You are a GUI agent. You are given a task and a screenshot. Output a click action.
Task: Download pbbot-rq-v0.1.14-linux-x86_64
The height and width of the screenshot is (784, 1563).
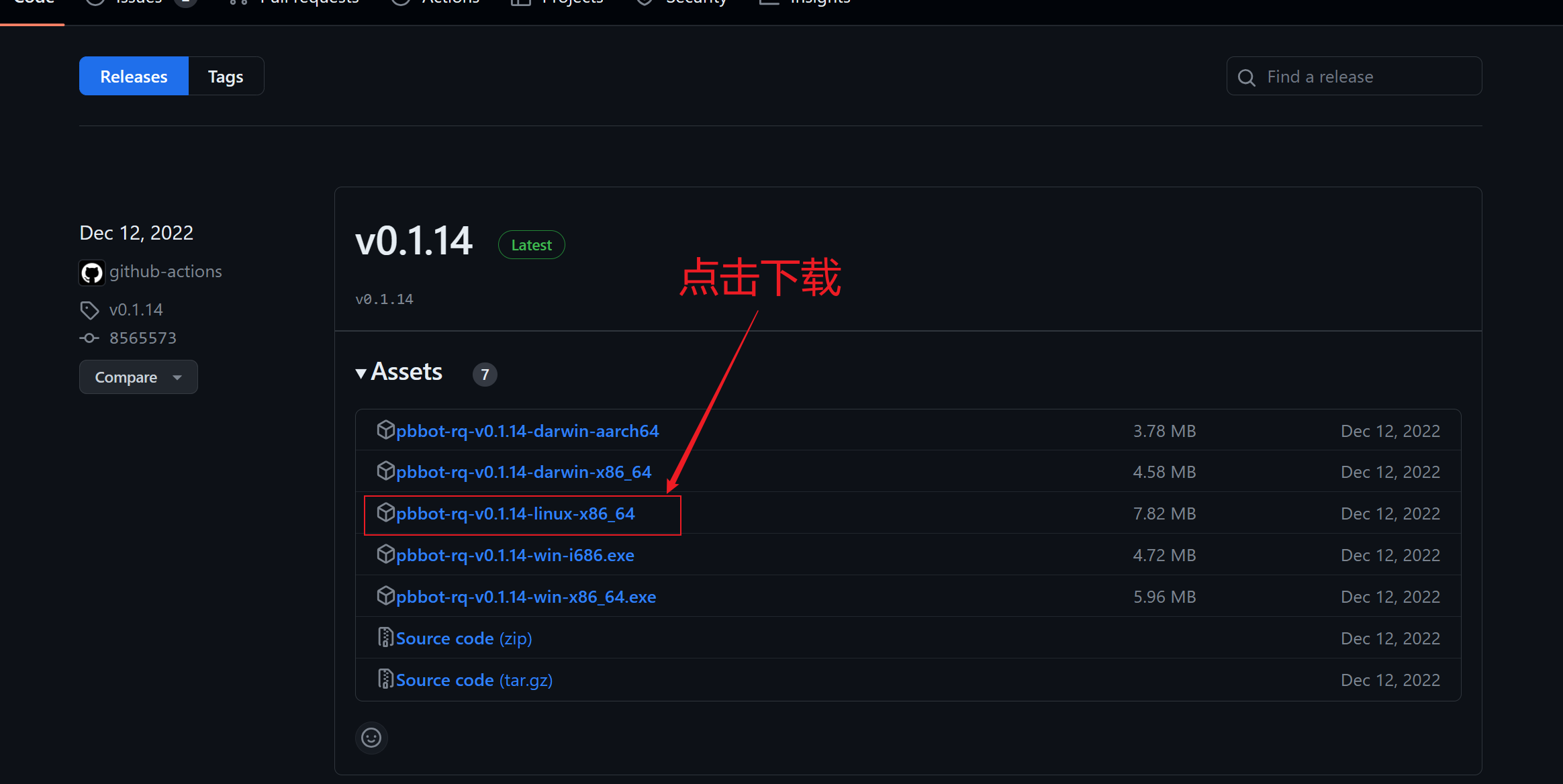click(x=515, y=514)
